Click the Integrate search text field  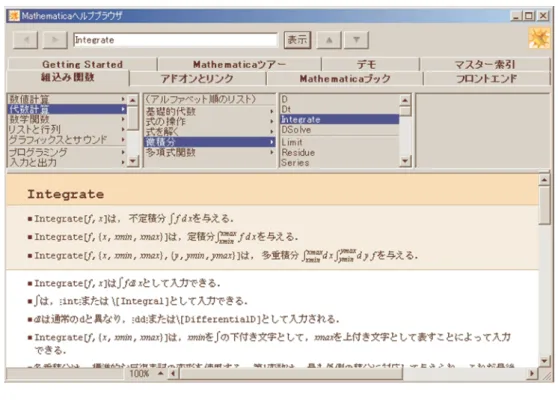click(x=175, y=40)
